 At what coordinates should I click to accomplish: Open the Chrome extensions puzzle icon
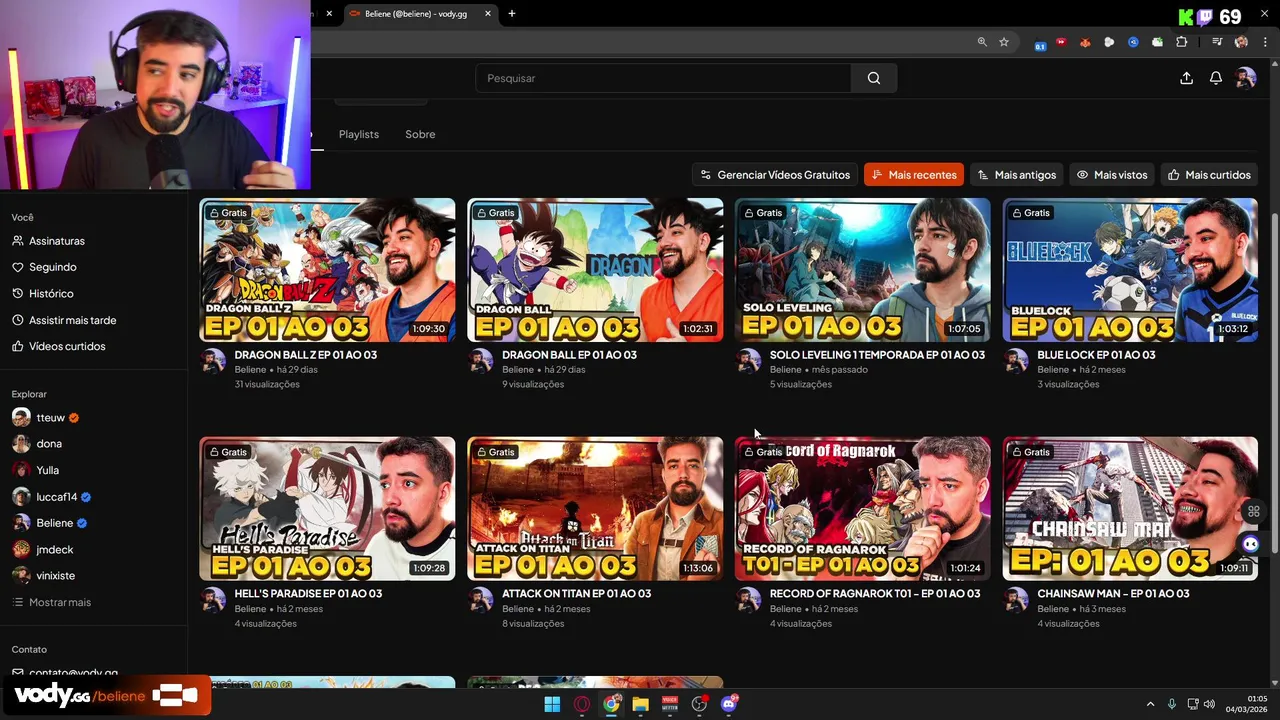[1182, 42]
